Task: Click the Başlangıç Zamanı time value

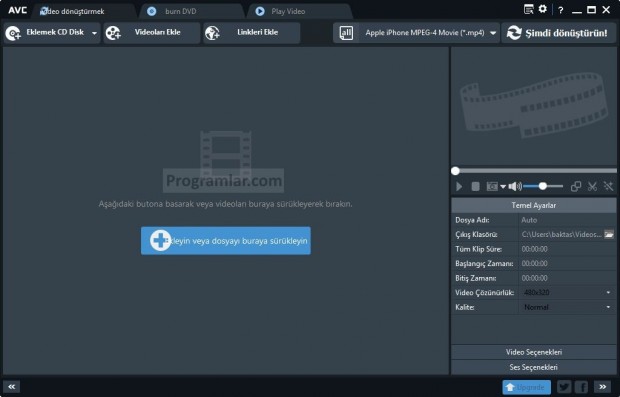Action: tap(535, 263)
